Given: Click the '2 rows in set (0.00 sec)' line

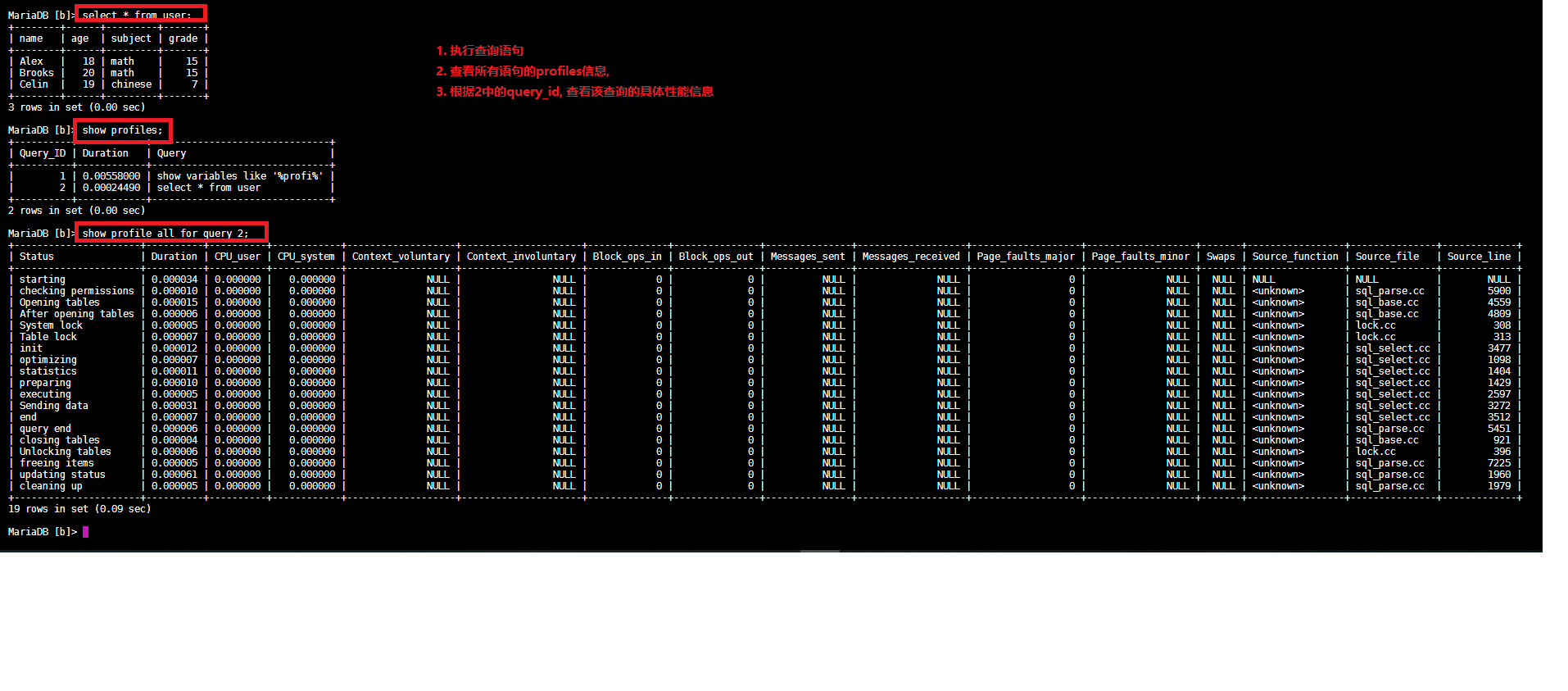Looking at the screenshot, I should pyautogui.click(x=77, y=211).
